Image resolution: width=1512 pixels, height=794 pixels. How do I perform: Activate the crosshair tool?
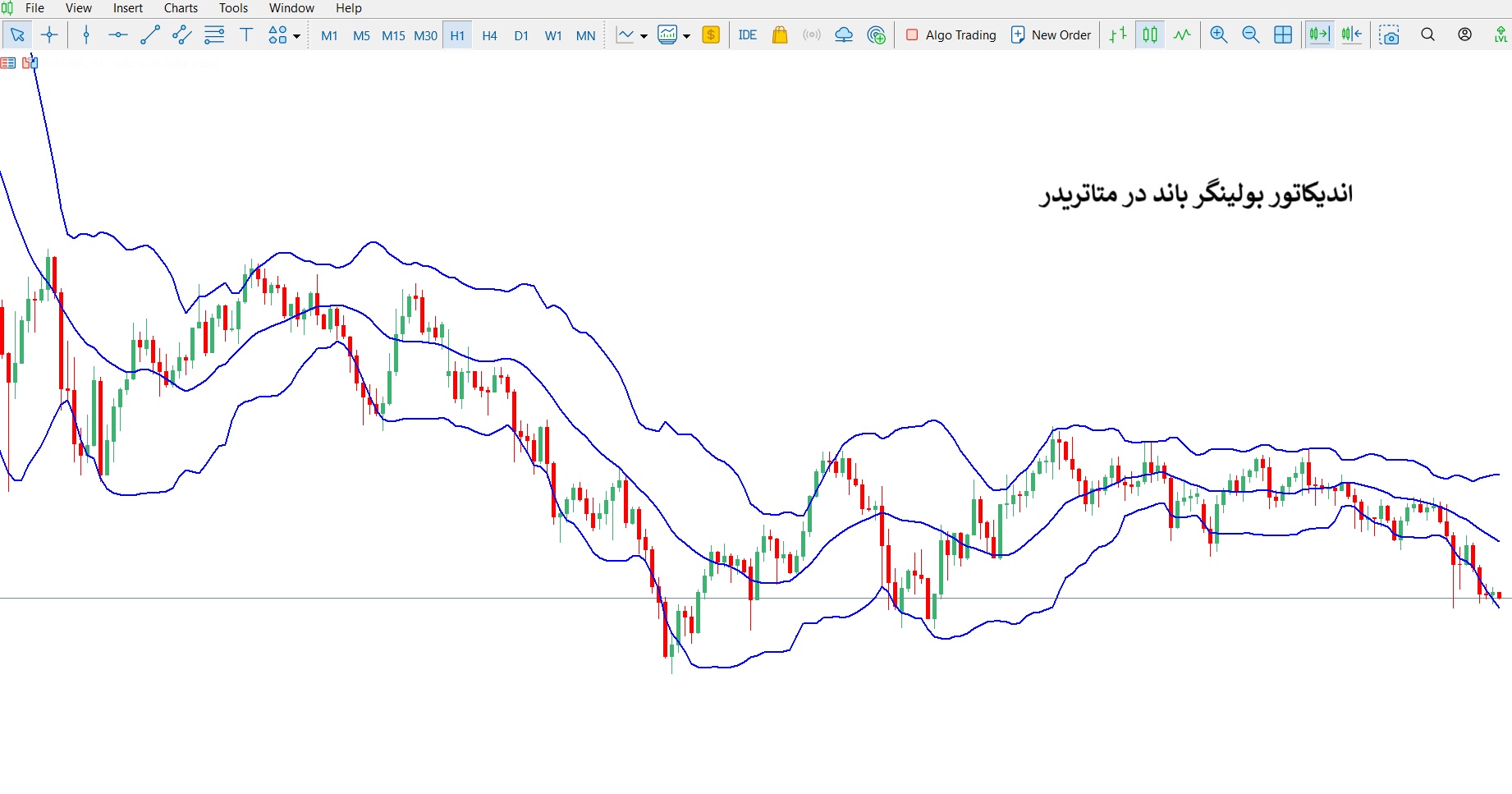(x=49, y=35)
